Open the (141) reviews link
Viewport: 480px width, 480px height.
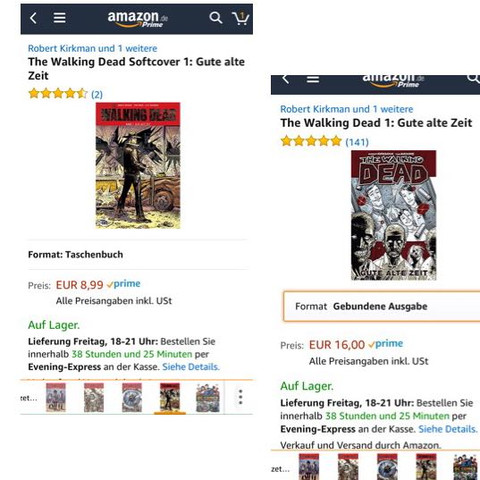click(x=357, y=142)
